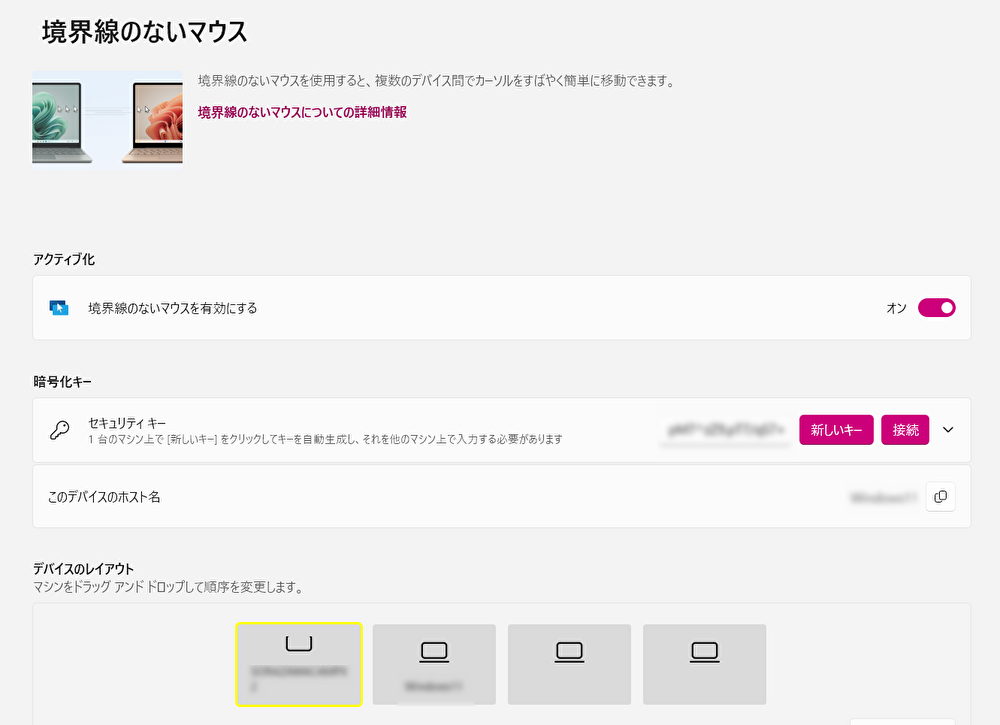
Task: Click the blurred name in the yellow-highlighted tile
Action: (299, 678)
